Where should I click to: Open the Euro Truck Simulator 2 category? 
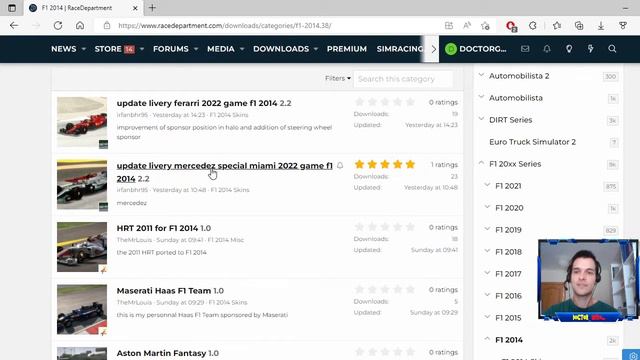tap(532, 142)
